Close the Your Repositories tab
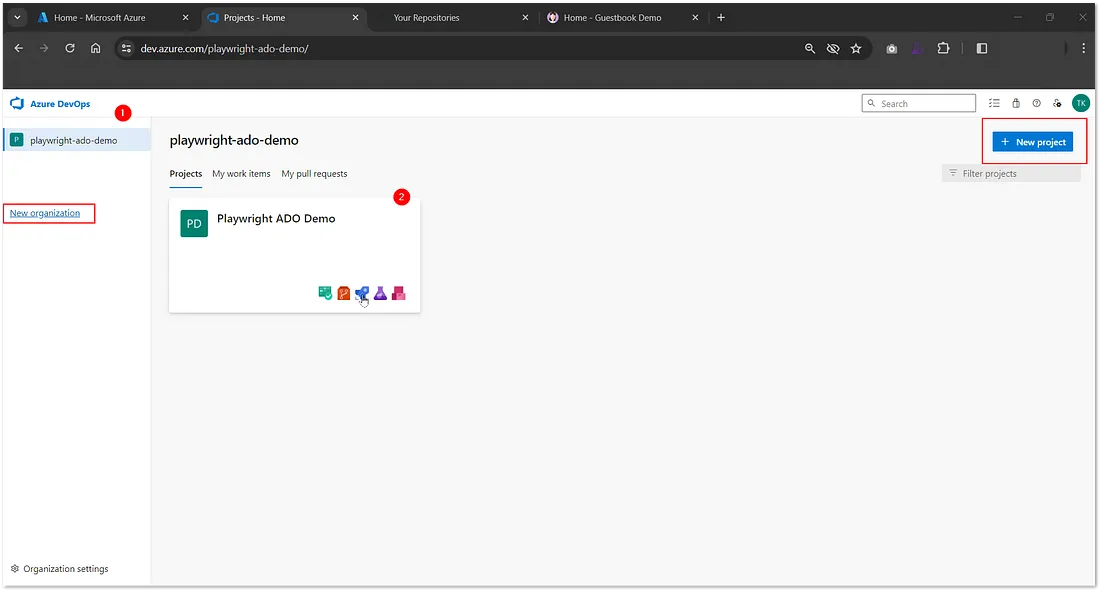 coord(525,18)
